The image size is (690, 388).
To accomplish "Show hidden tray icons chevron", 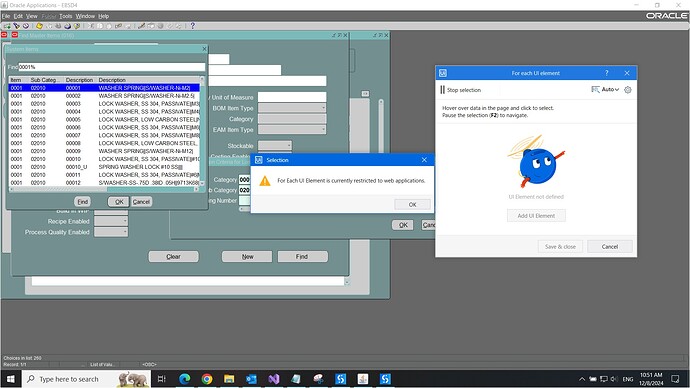I will (582, 379).
